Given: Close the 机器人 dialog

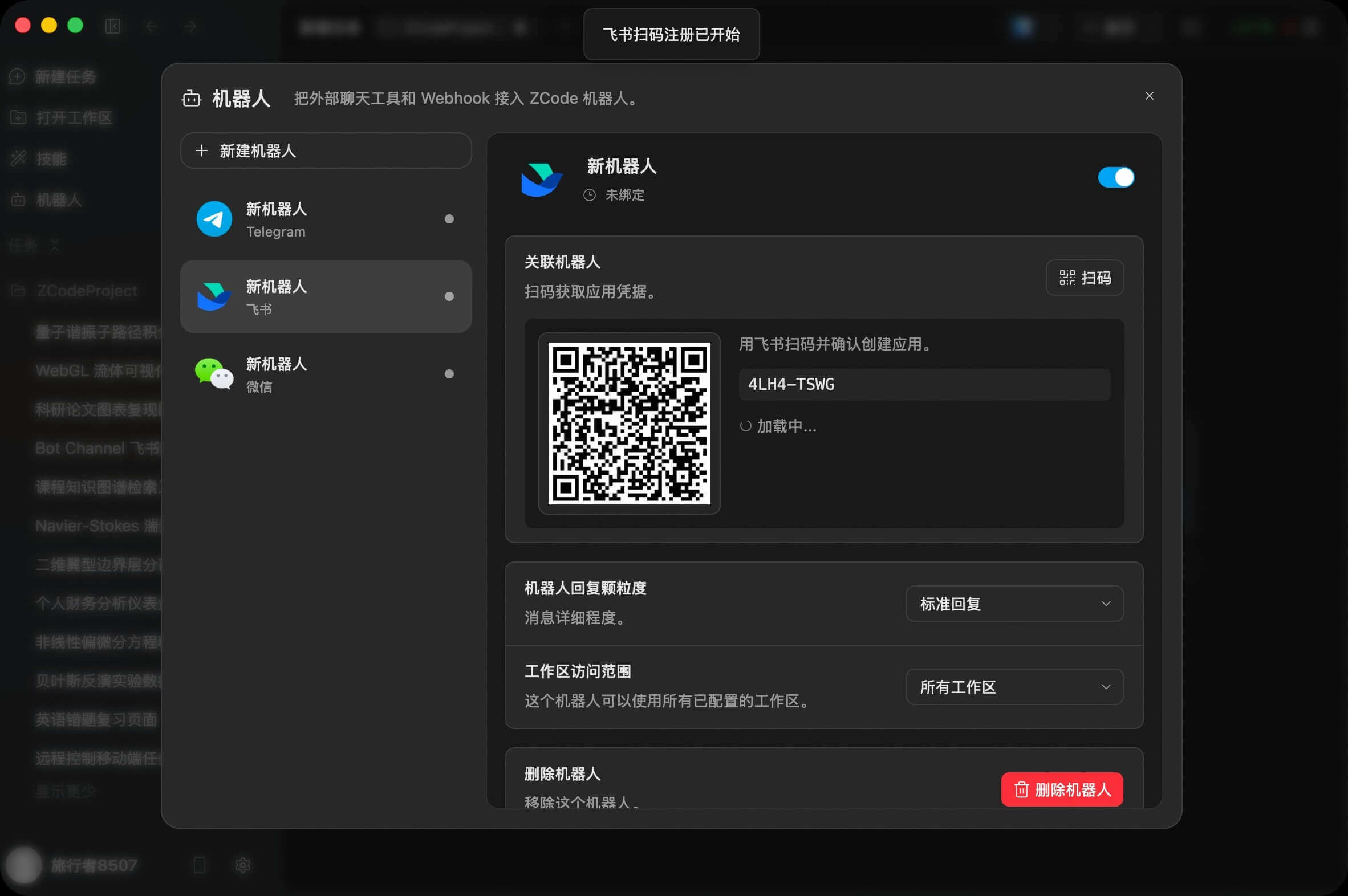Looking at the screenshot, I should pos(1149,96).
